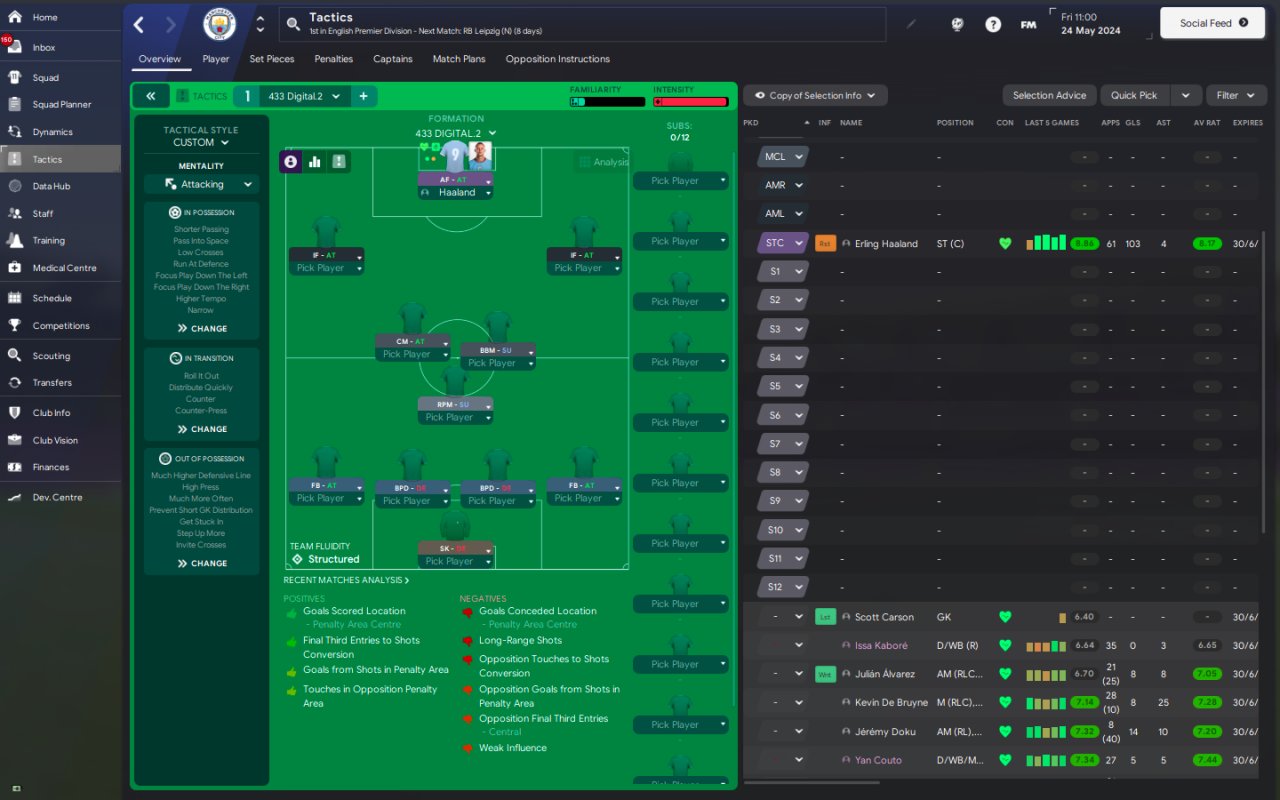Open the Penalties tab

[334, 59]
